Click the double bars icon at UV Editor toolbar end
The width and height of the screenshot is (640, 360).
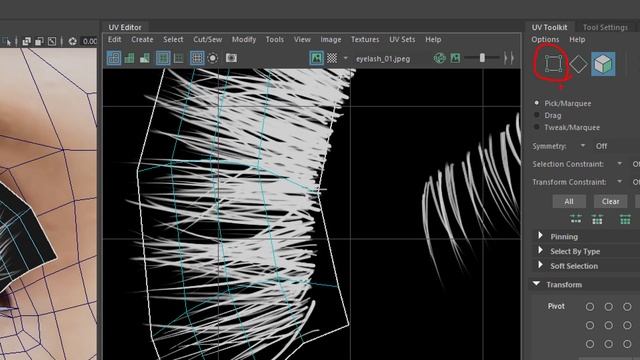click(509, 58)
